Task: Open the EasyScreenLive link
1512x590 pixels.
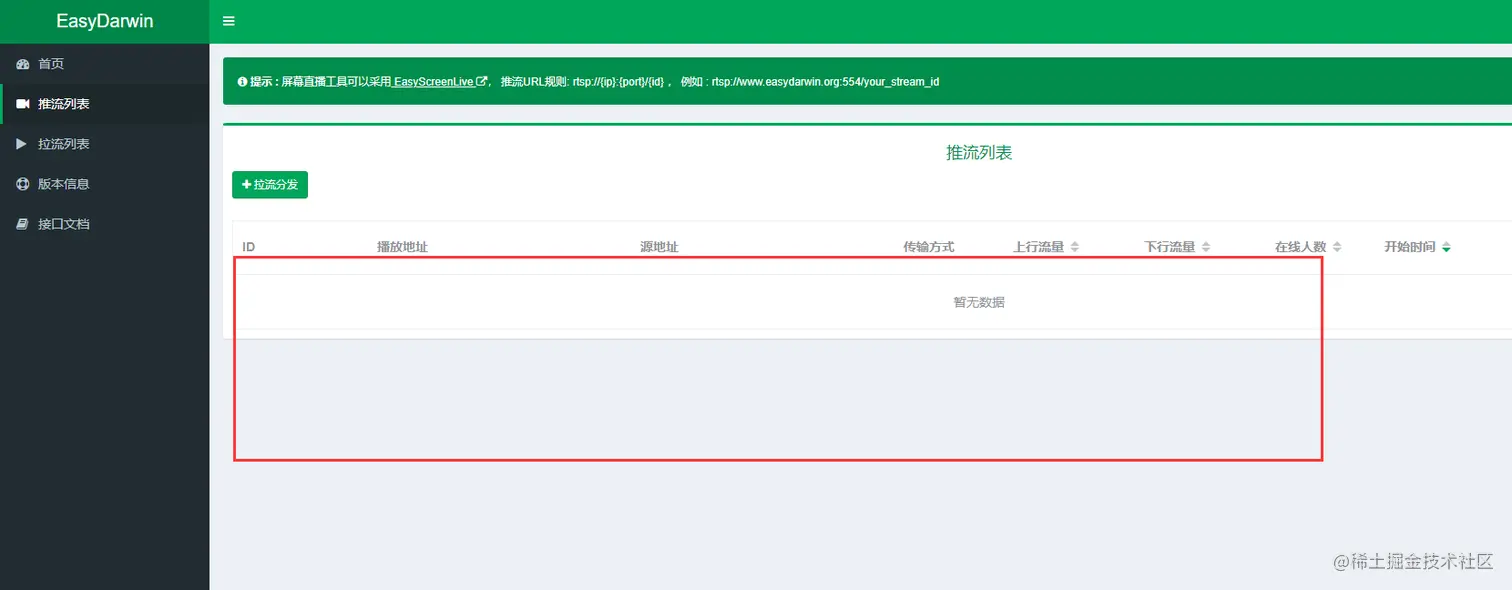Action: click(x=432, y=81)
